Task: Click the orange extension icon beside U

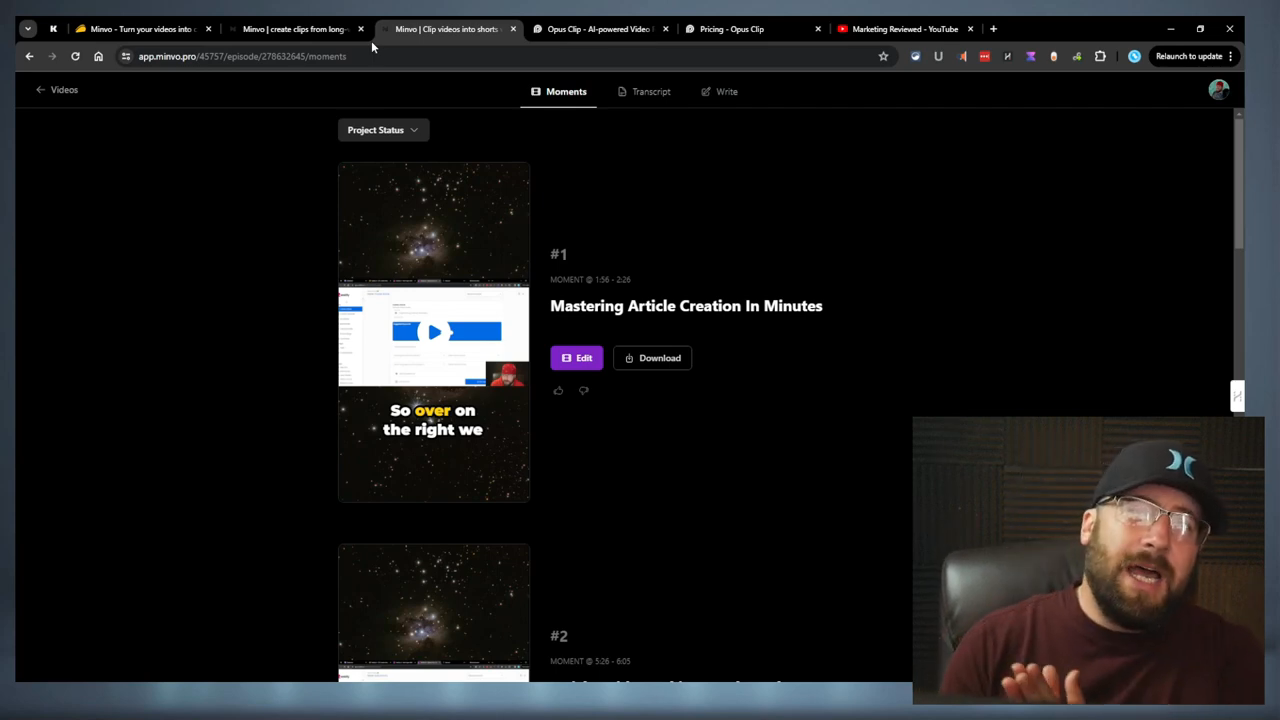Action: (962, 56)
